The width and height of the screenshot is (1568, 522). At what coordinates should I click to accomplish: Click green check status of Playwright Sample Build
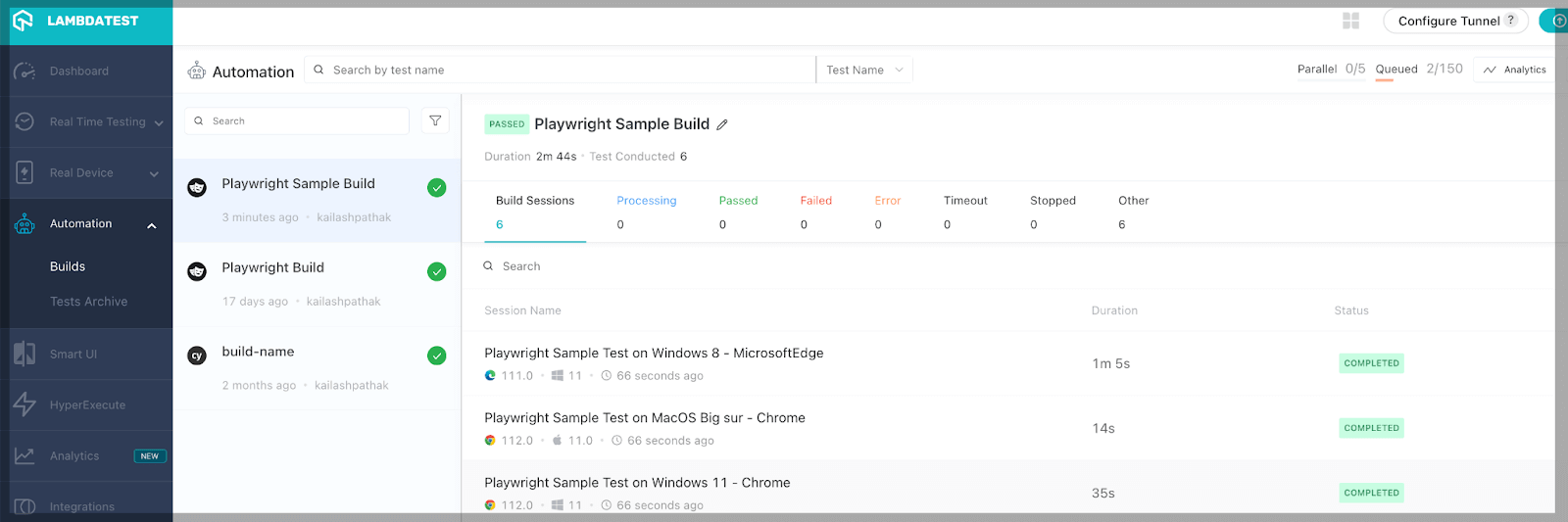[437, 188]
